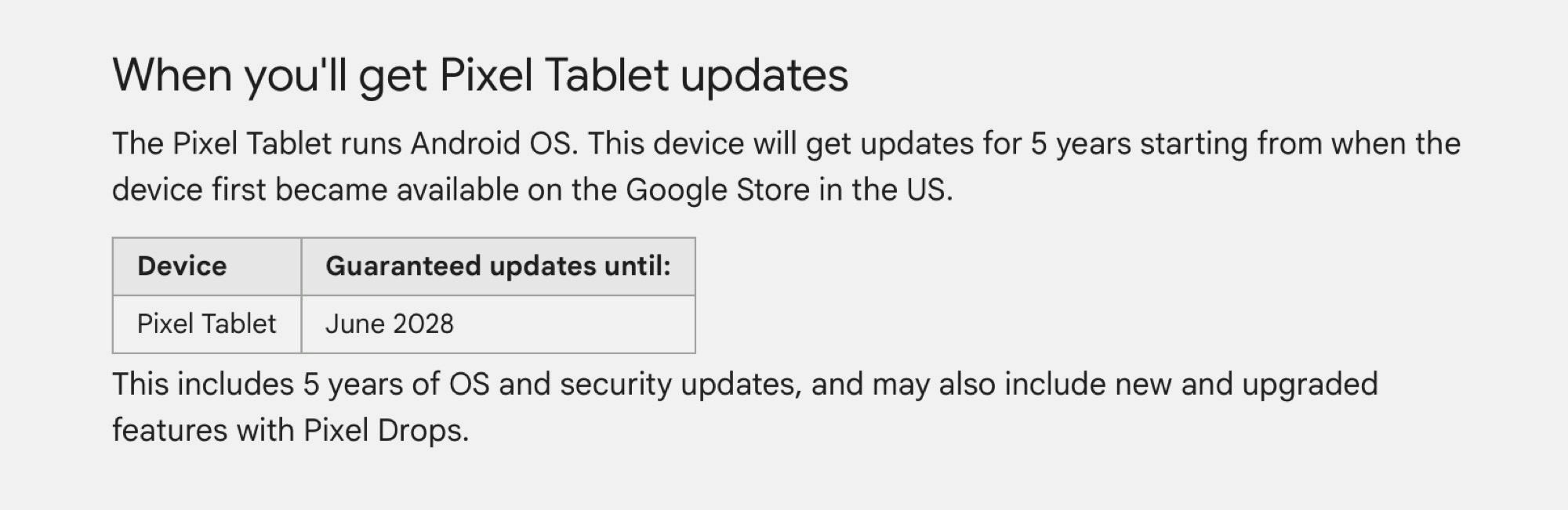Click the phrase "Pixel Drops" in the last line
The height and width of the screenshot is (510, 1568).
click(385, 431)
